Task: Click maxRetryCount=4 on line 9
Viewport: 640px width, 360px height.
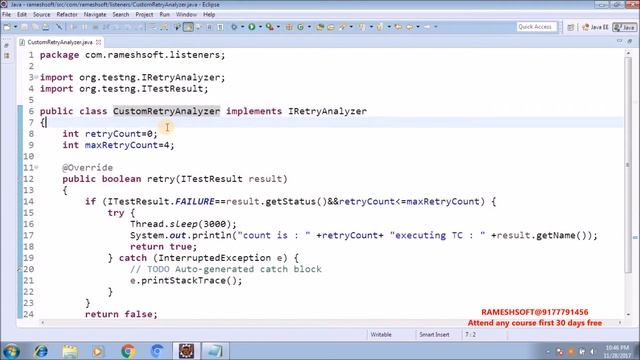Action: click(x=129, y=145)
